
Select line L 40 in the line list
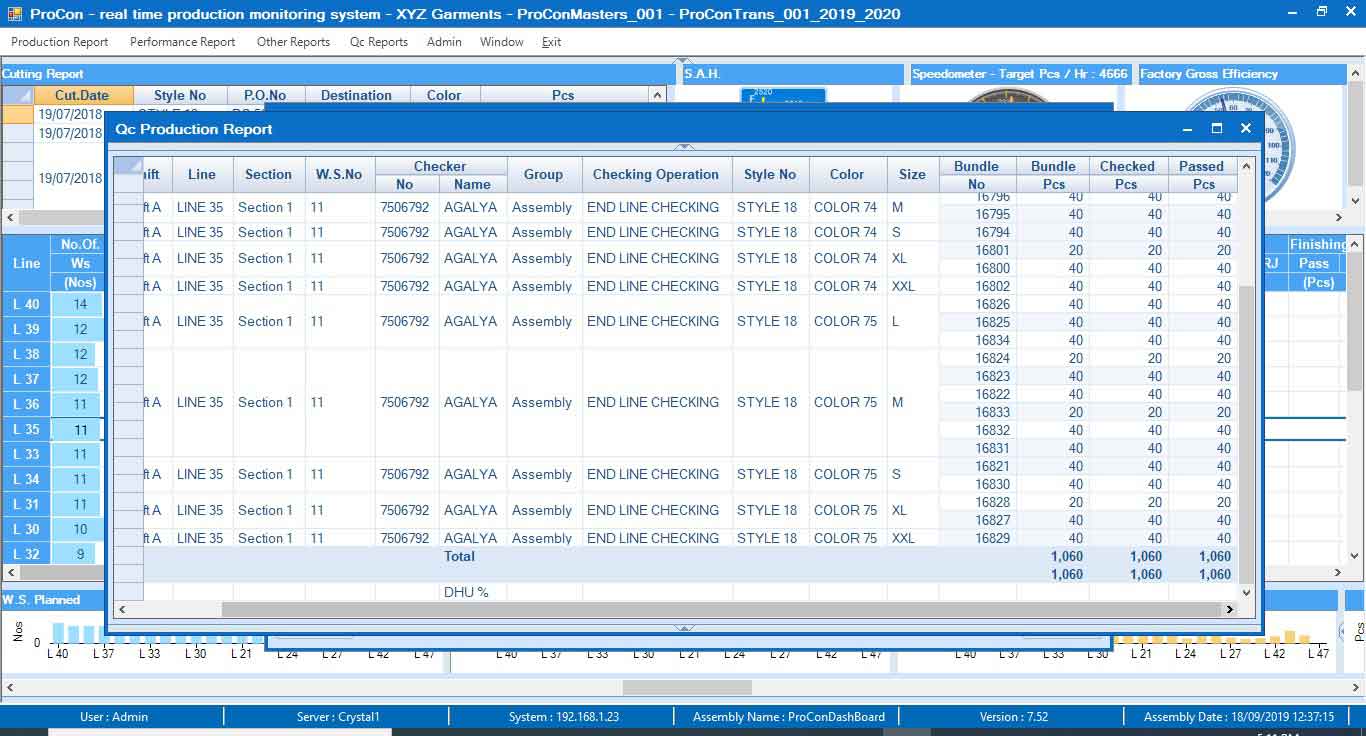26,304
